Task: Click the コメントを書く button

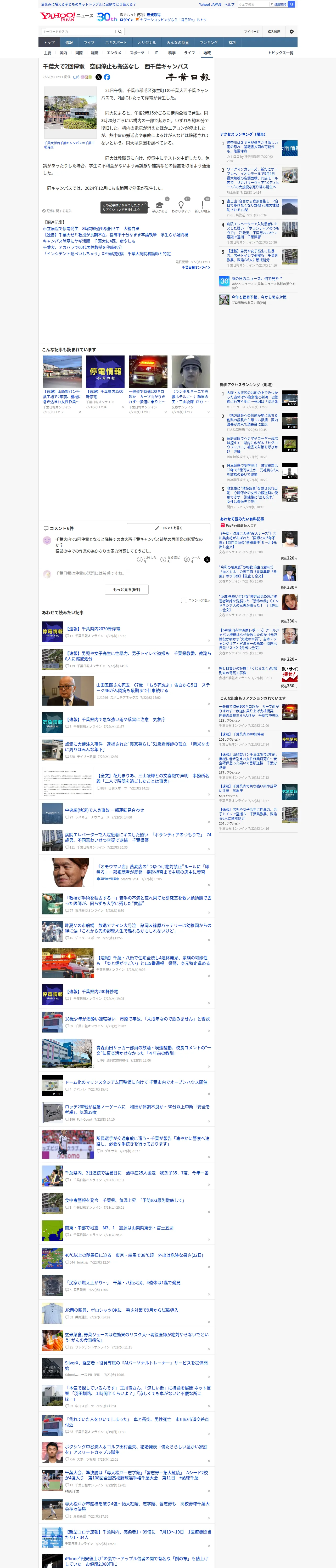Action: click(x=168, y=528)
